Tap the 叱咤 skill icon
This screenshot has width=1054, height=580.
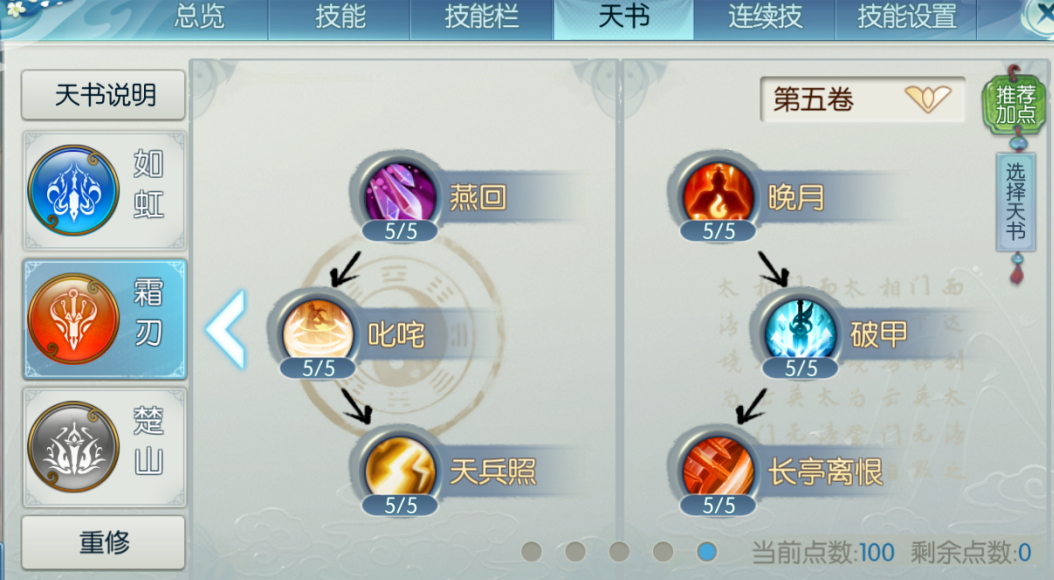(x=317, y=332)
